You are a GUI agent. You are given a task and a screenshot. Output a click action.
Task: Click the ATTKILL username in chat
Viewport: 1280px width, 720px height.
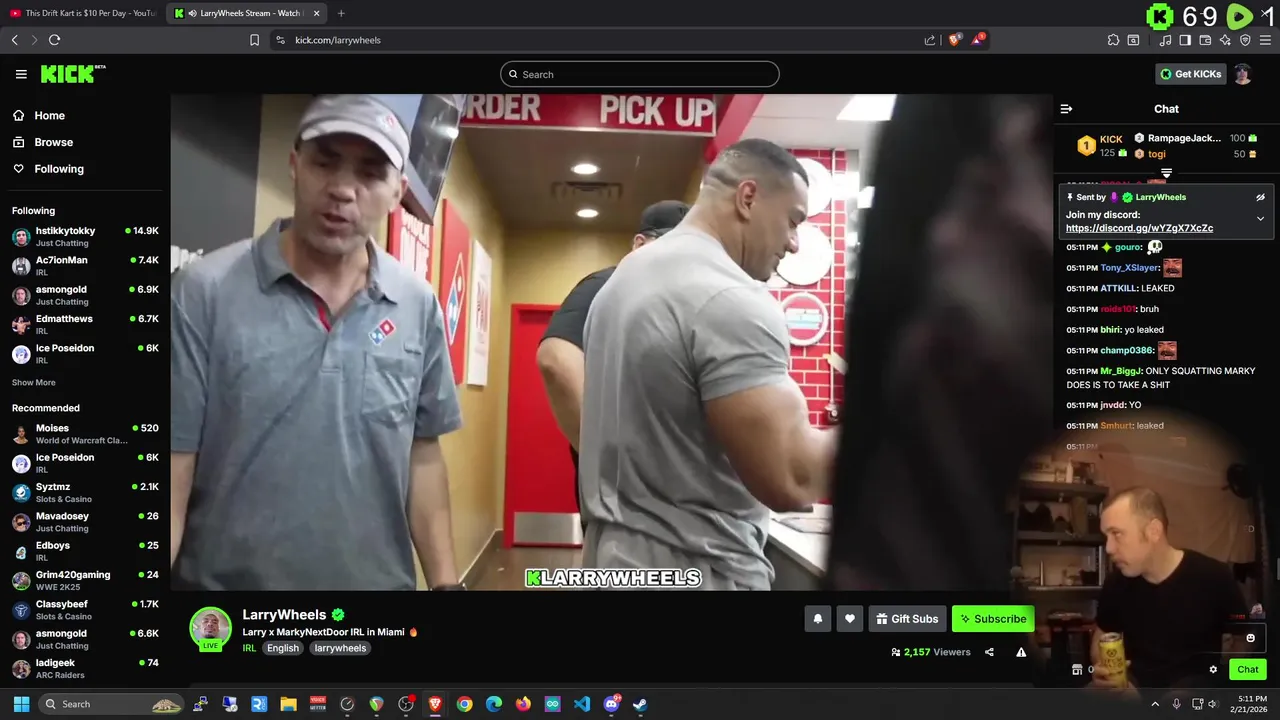[x=1118, y=288]
